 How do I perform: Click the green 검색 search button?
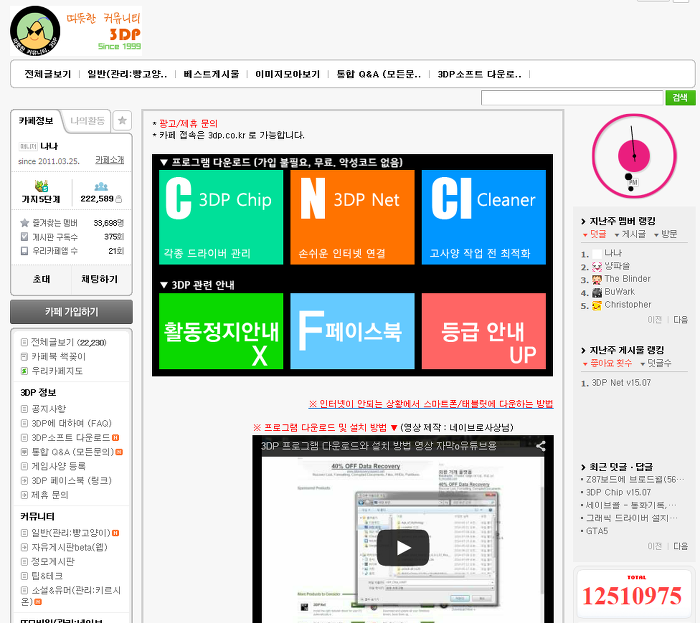coord(680,98)
